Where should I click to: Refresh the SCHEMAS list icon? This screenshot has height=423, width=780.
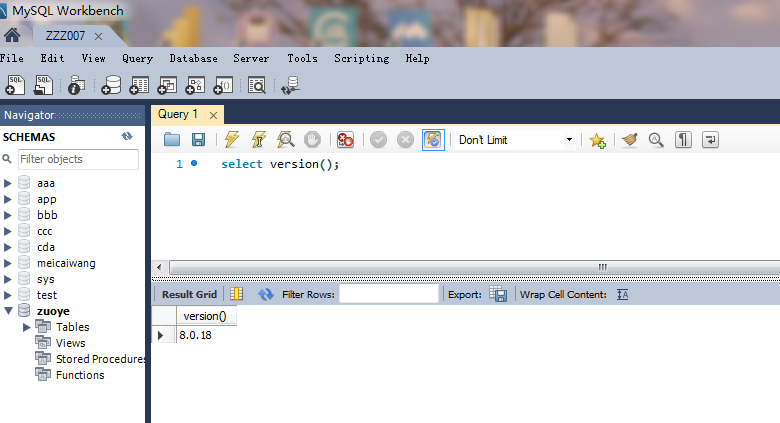[127, 136]
